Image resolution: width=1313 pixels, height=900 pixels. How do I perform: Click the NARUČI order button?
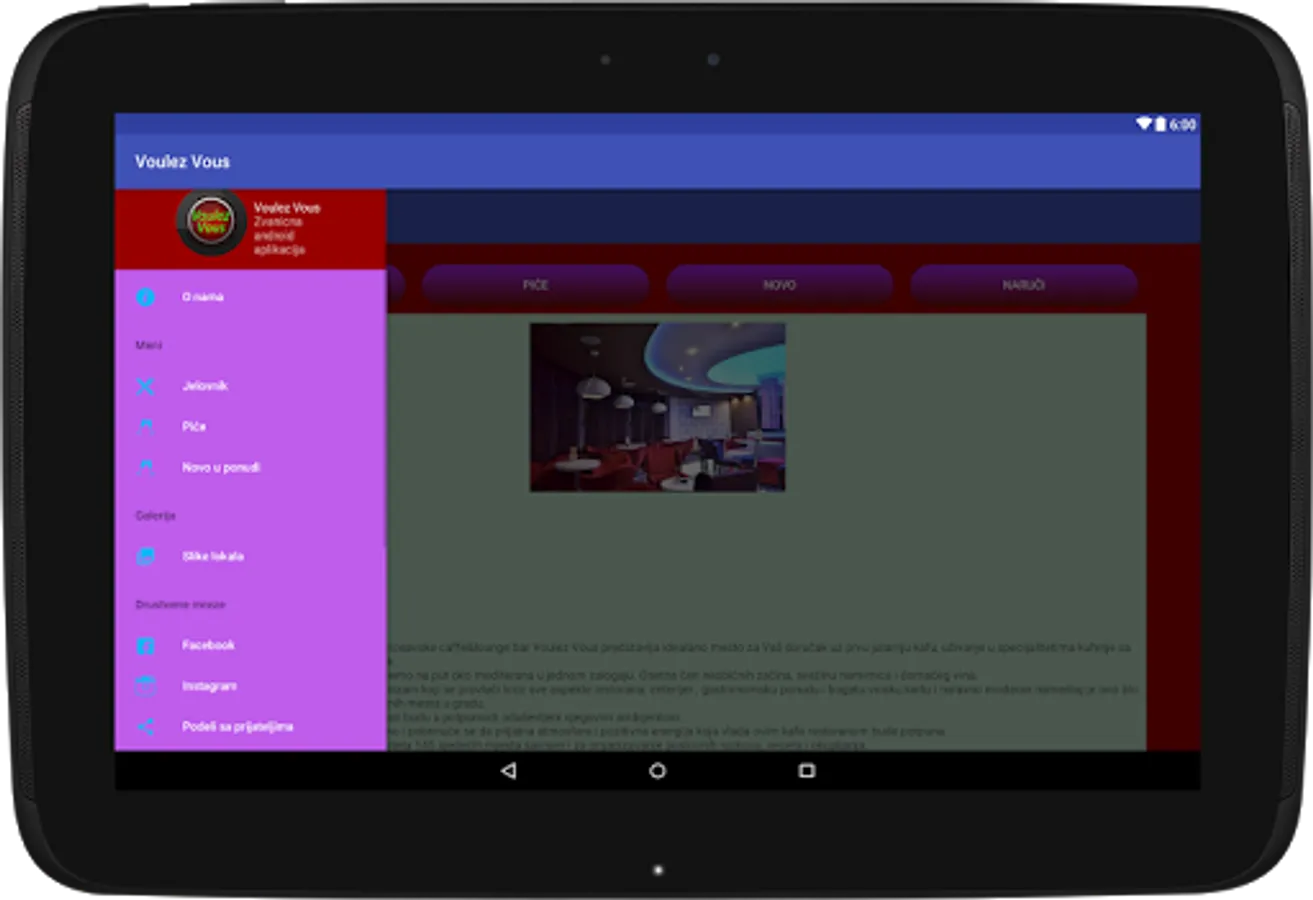(1024, 285)
